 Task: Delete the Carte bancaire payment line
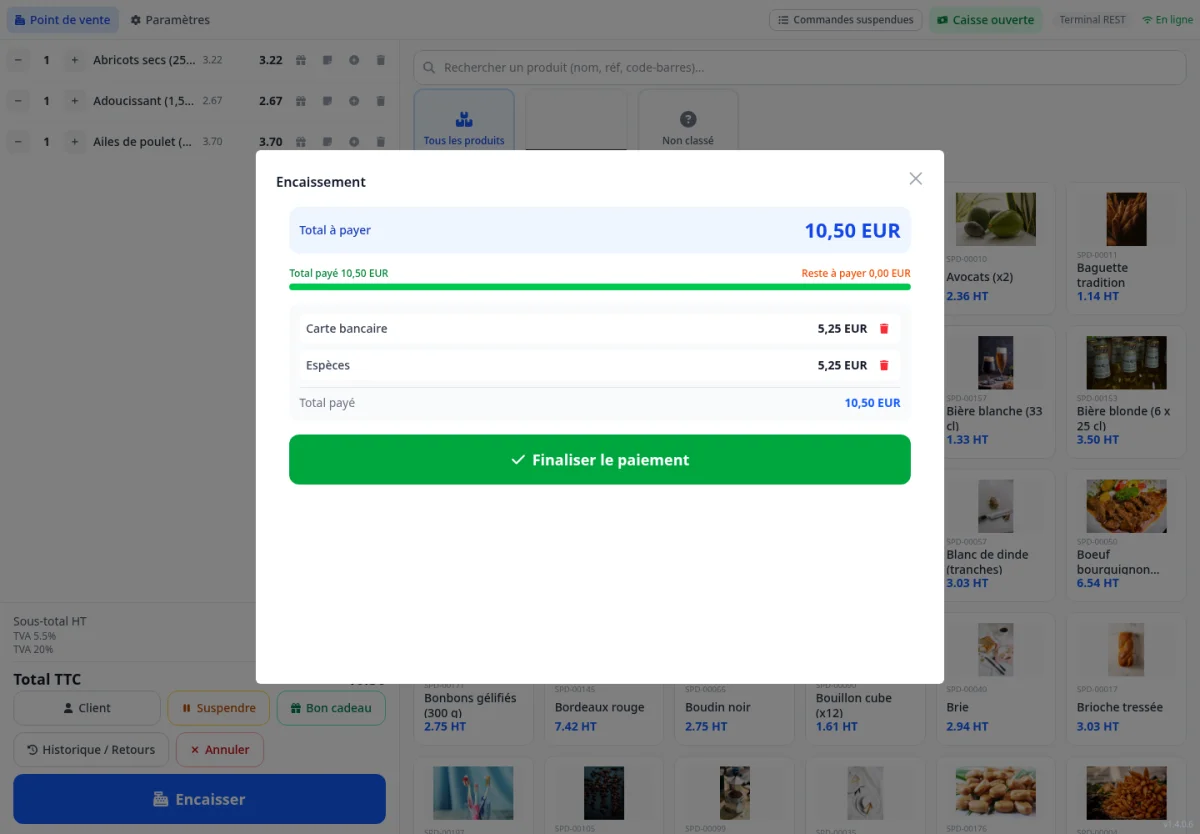(883, 329)
